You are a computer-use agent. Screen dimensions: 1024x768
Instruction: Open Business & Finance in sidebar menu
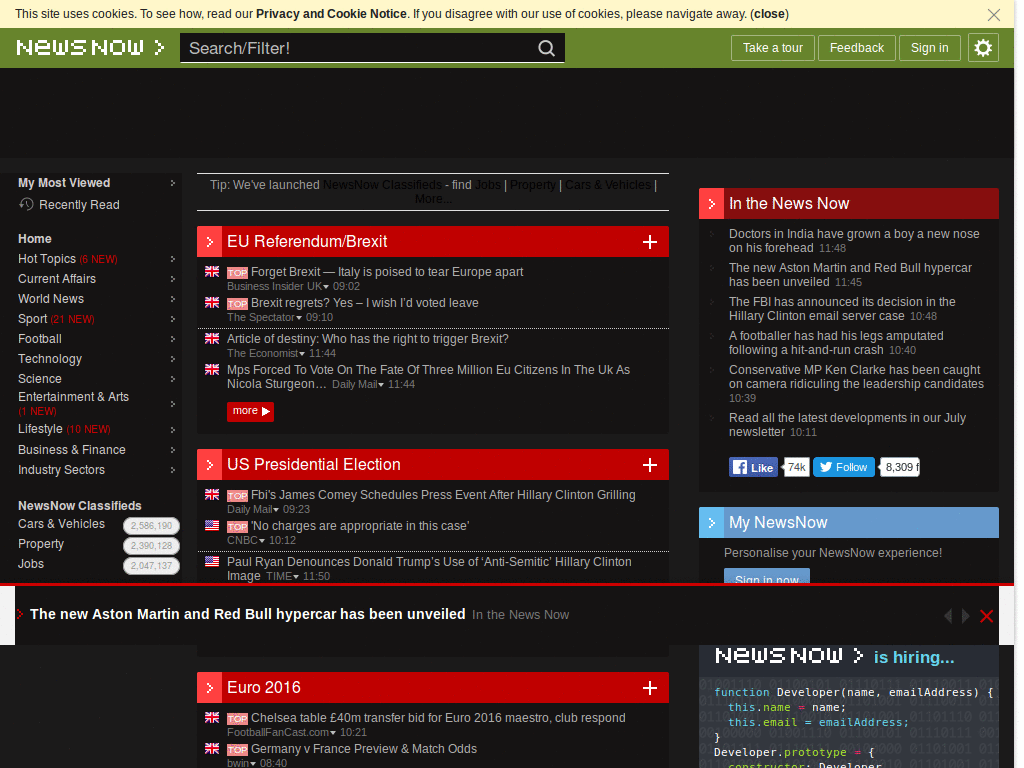[x=72, y=450]
